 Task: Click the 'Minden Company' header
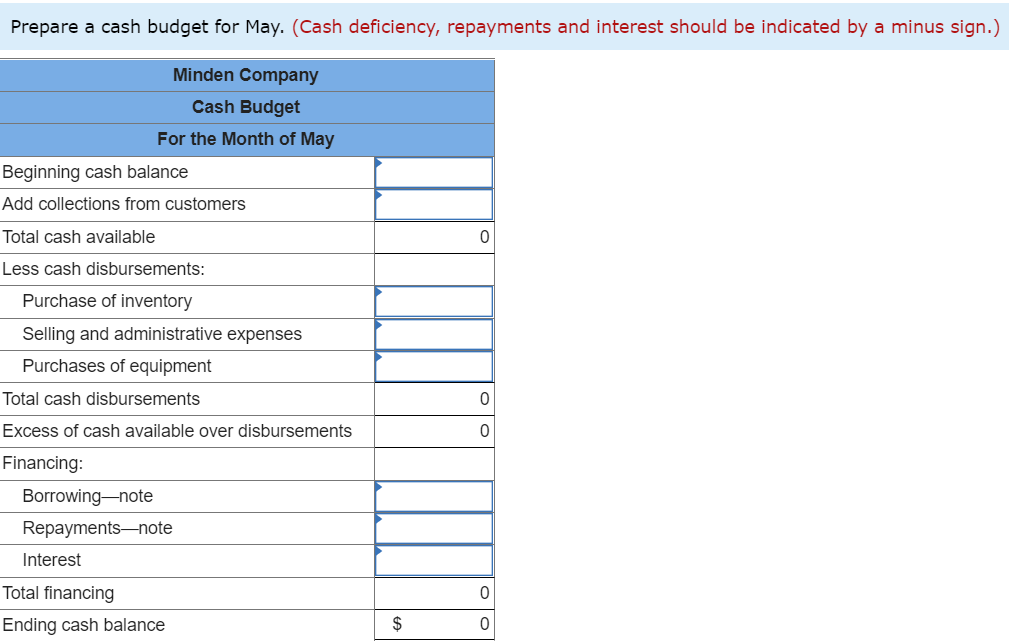(246, 75)
